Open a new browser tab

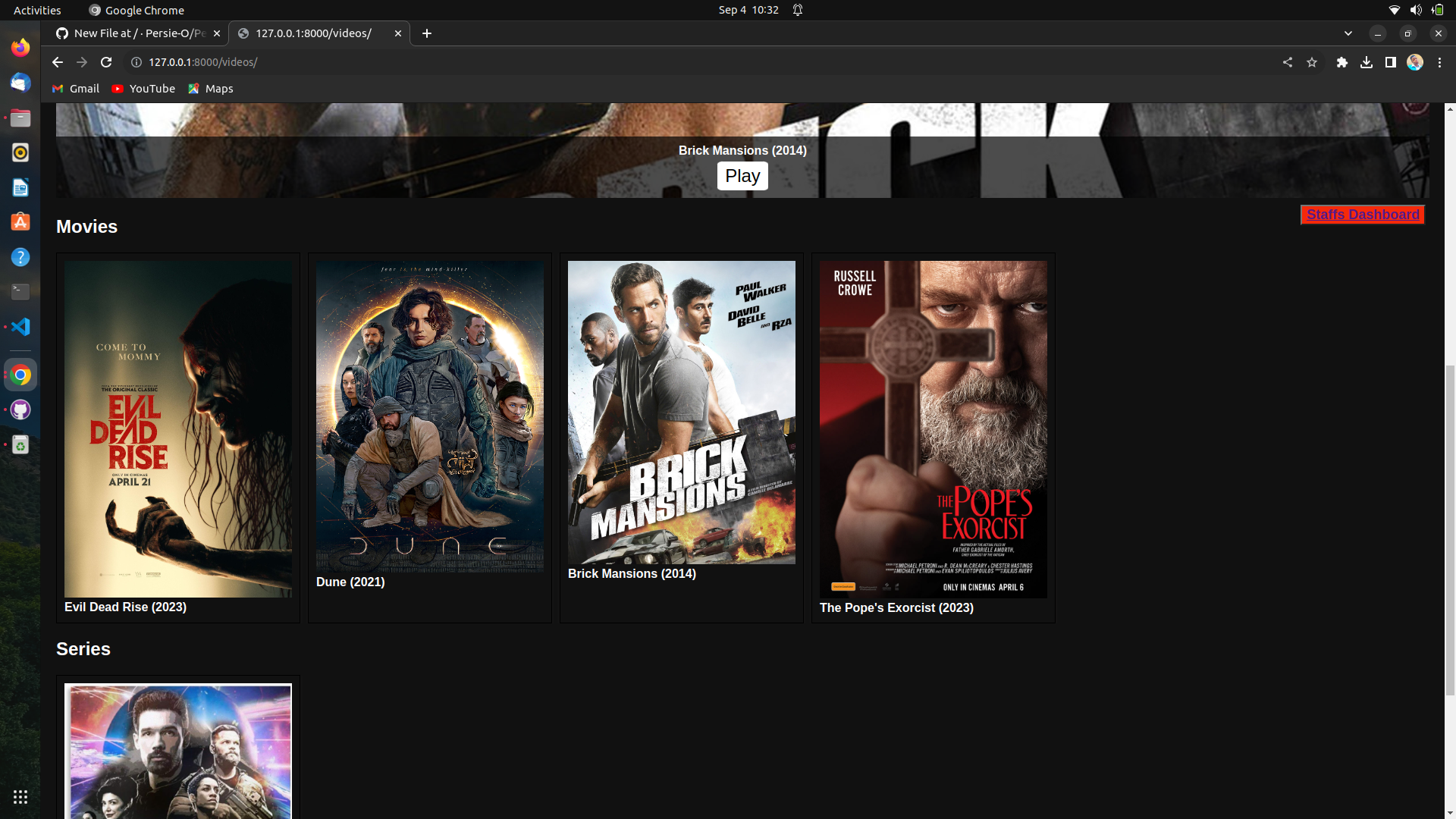[x=427, y=33]
